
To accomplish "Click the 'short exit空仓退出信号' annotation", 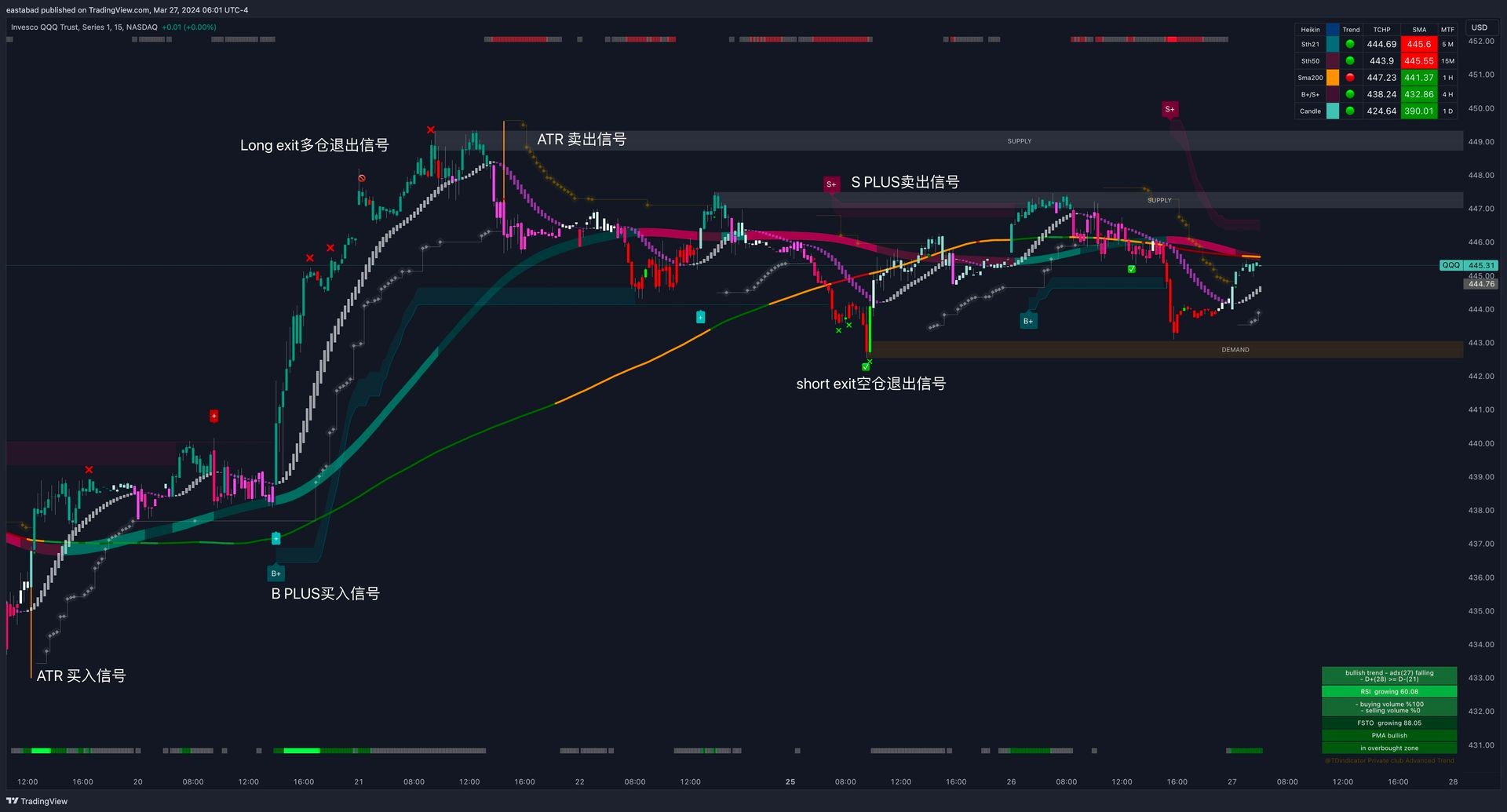I will tap(871, 384).
